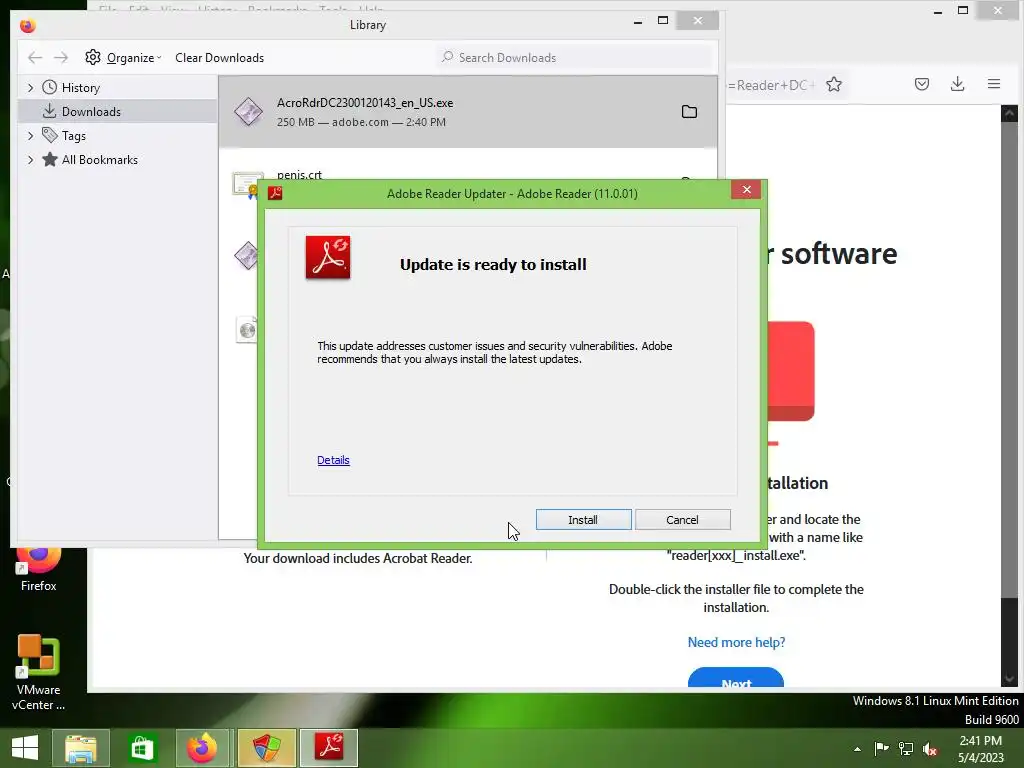This screenshot has height=768, width=1024.
Task: Show hidden tray icons arrow
Action: [x=857, y=749]
